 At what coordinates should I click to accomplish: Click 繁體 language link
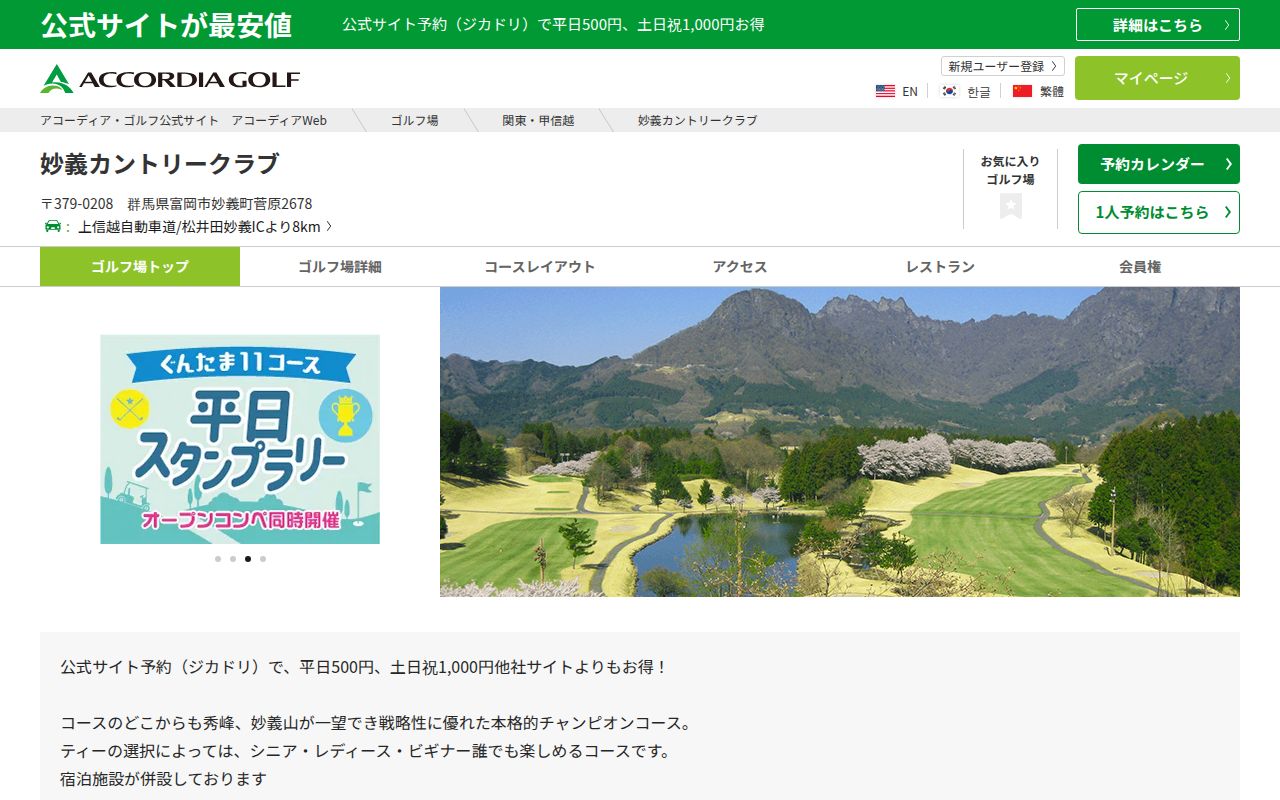click(1052, 91)
